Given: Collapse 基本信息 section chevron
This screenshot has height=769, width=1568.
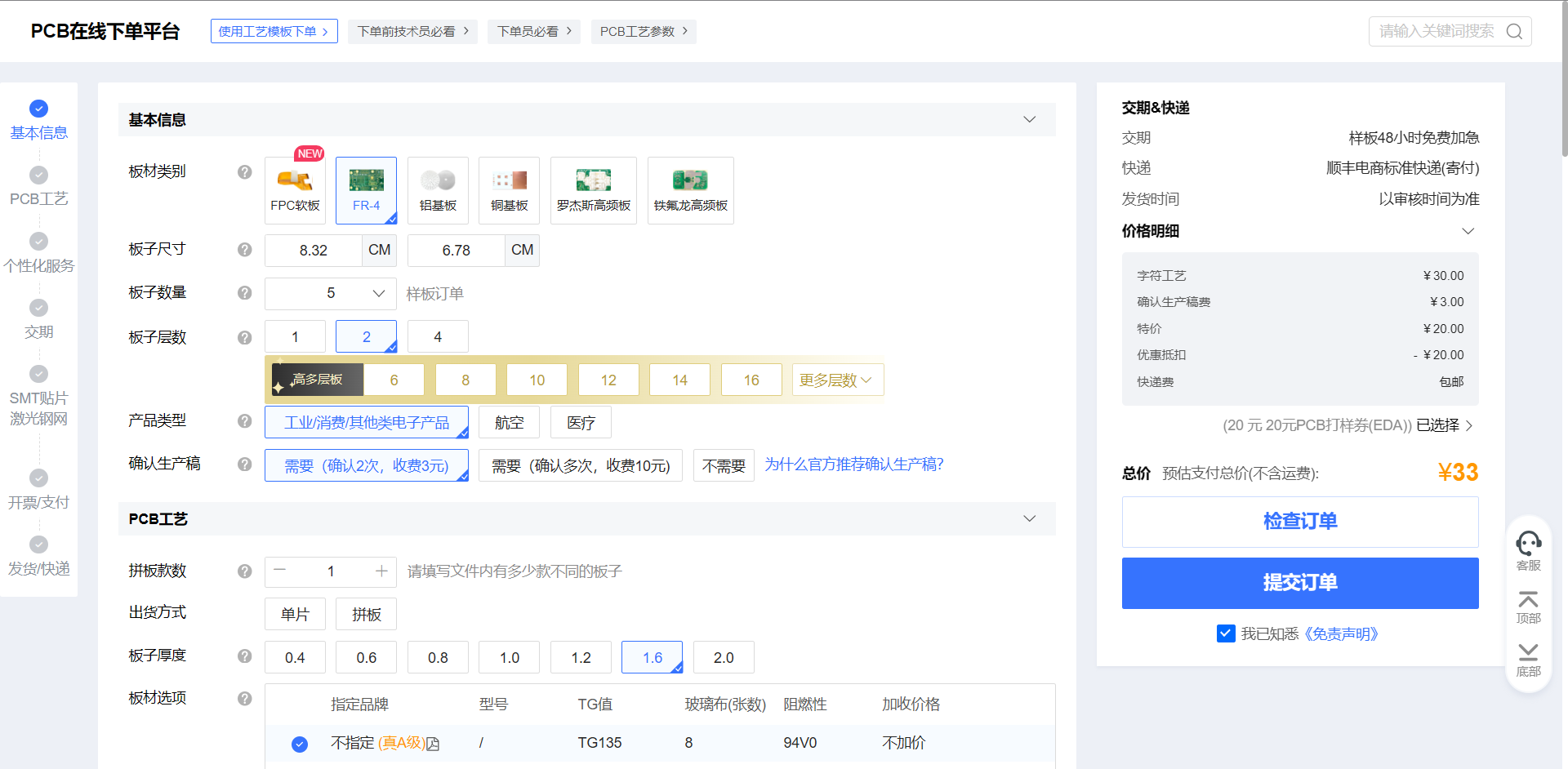Looking at the screenshot, I should click(1030, 120).
